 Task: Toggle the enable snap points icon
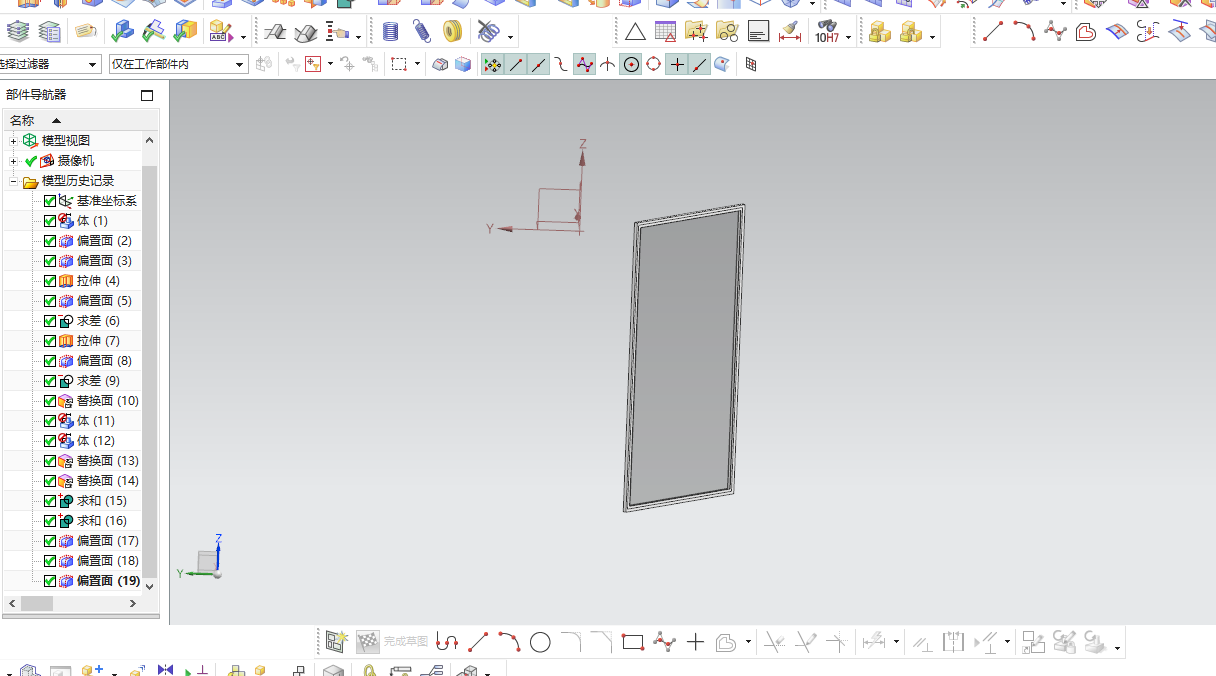493,65
